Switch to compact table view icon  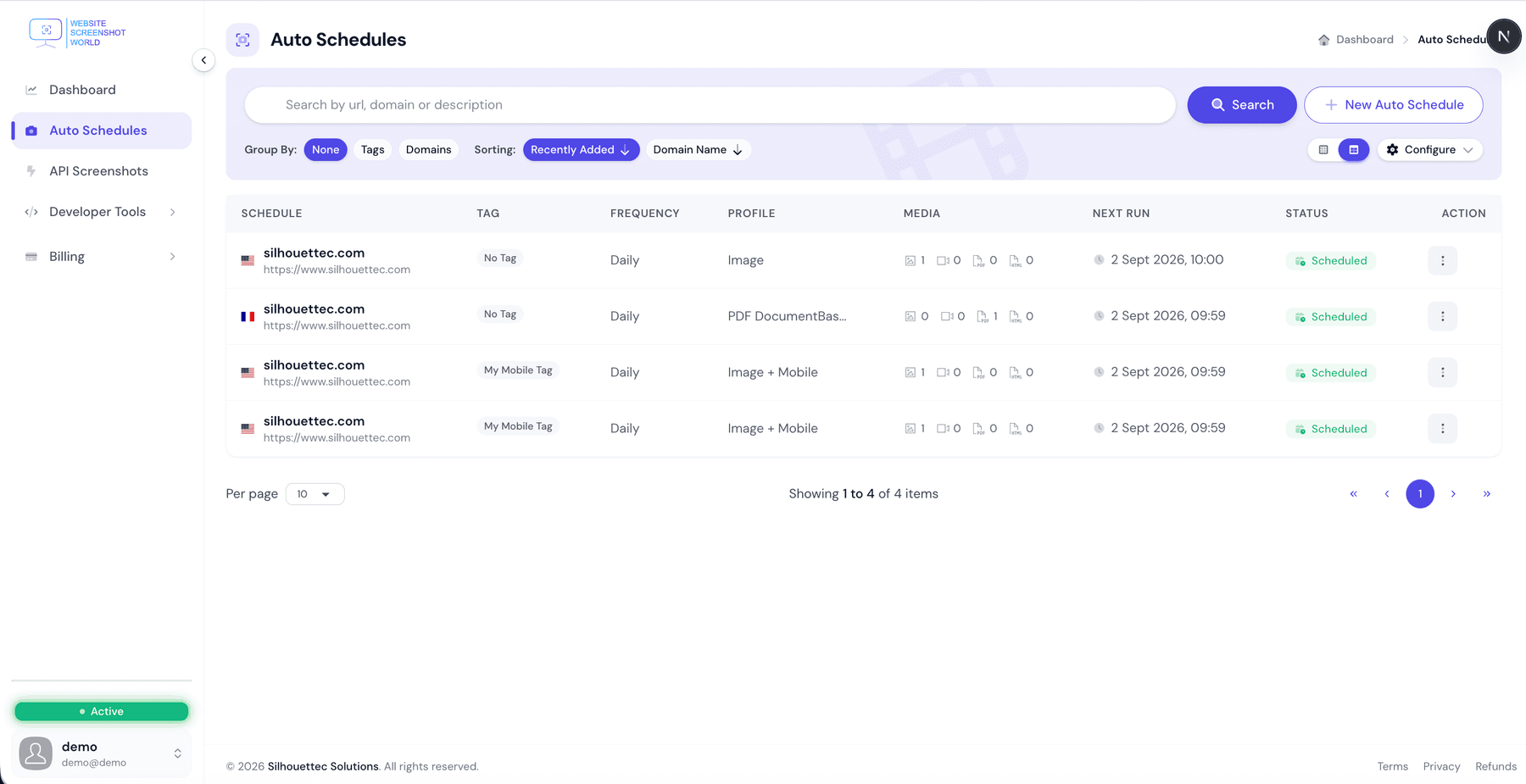click(1323, 150)
